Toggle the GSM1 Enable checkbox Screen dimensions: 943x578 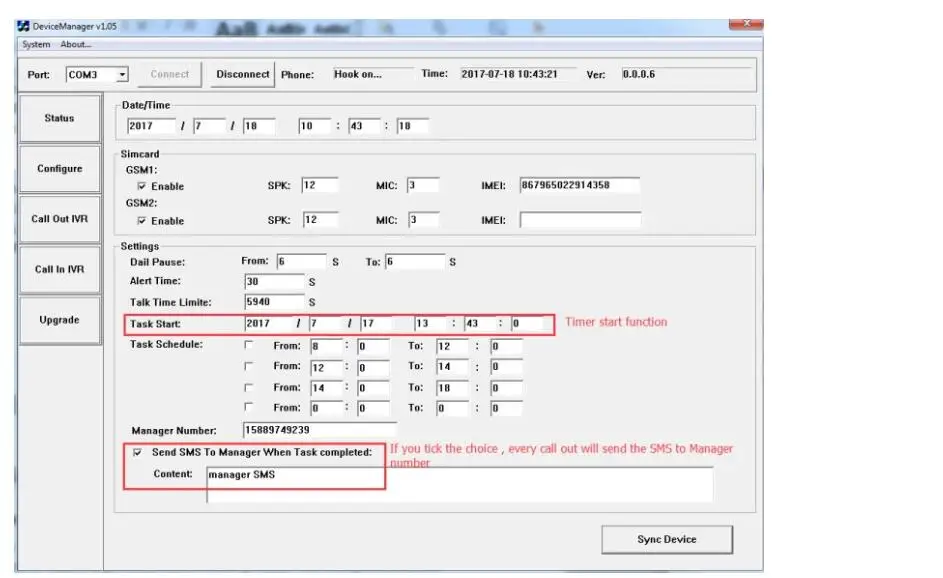142,187
